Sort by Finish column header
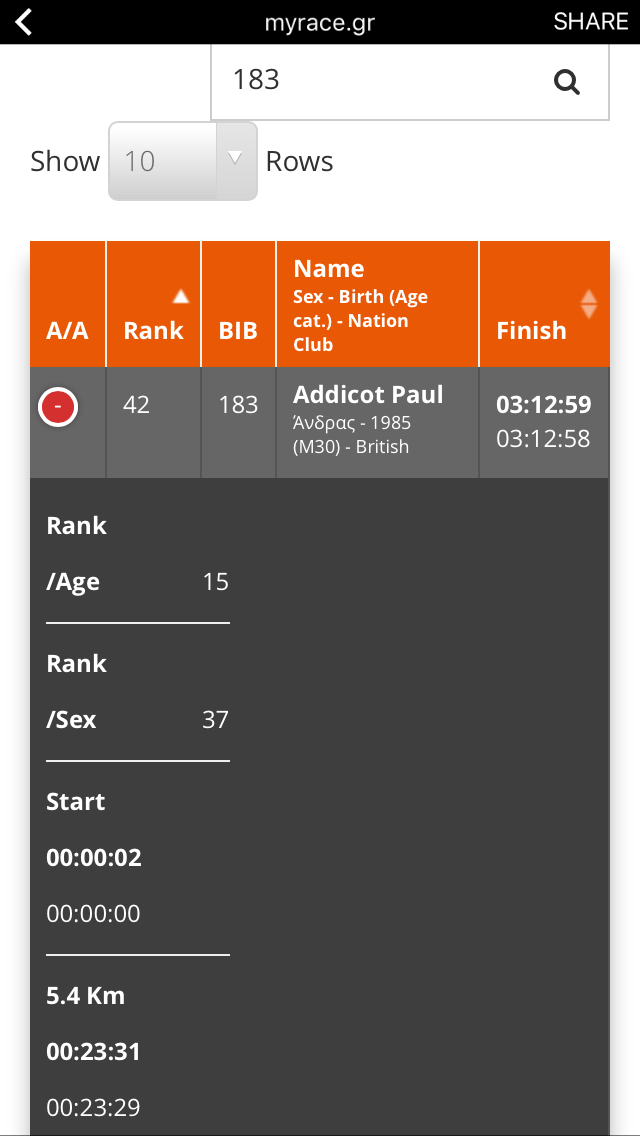This screenshot has width=640, height=1136. pos(531,330)
